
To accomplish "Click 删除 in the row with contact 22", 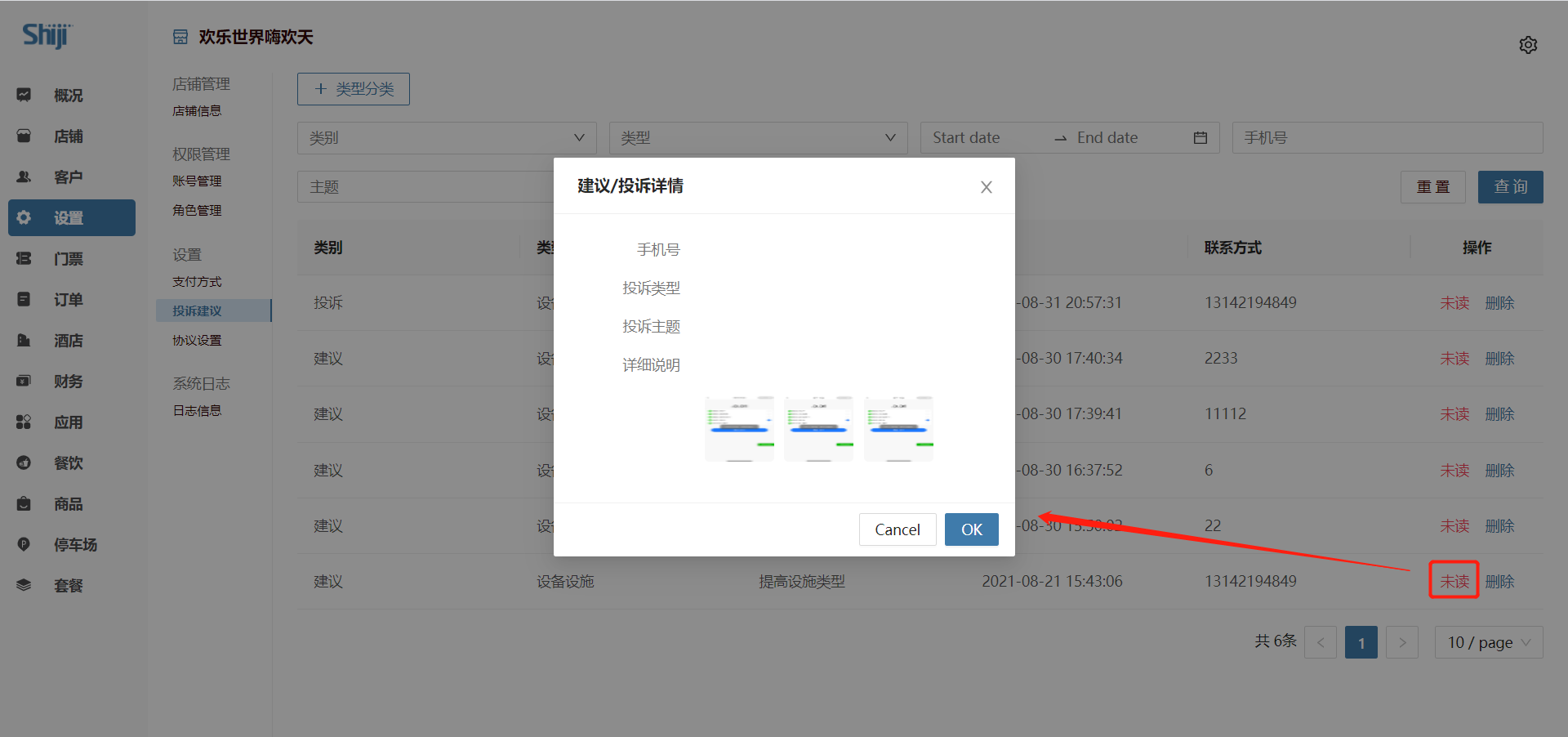I will click(1499, 526).
